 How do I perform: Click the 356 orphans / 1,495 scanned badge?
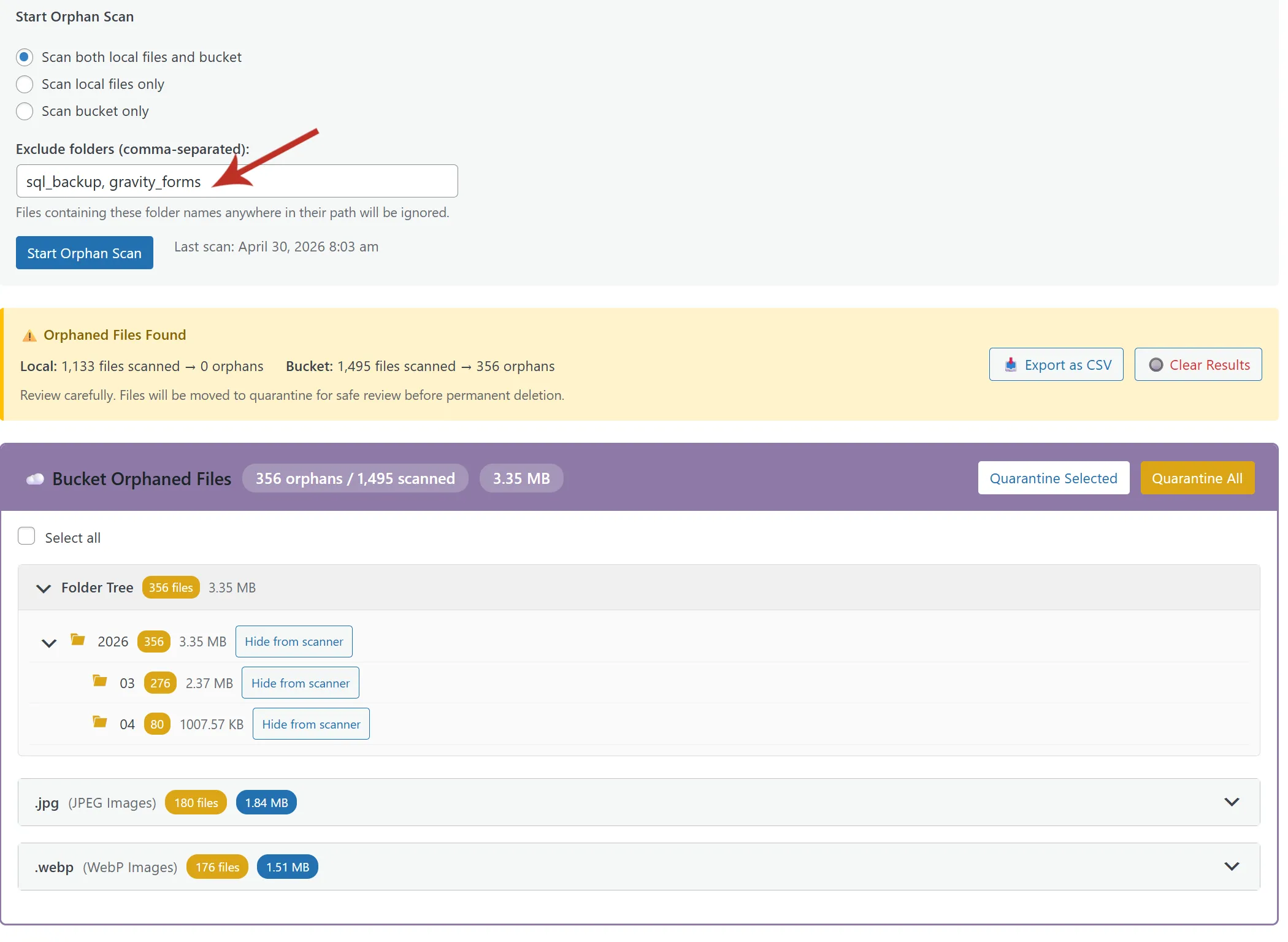click(x=355, y=478)
